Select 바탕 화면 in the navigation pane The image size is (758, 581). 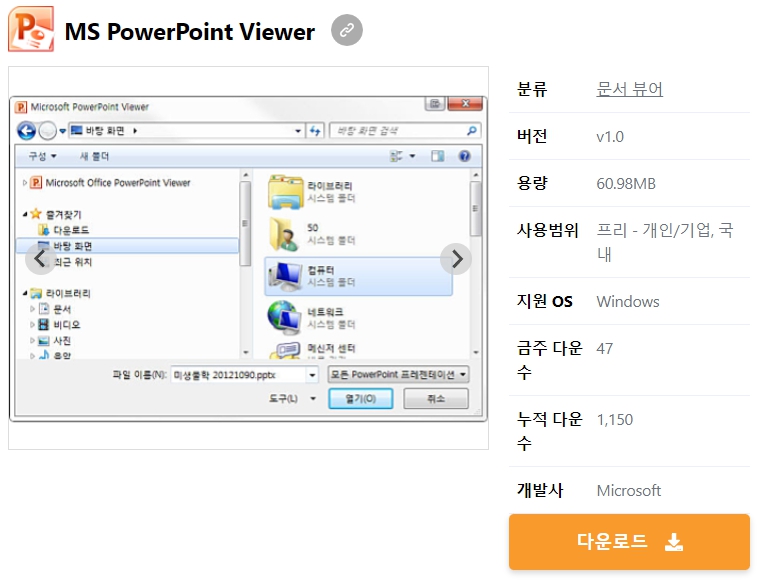coord(128,246)
